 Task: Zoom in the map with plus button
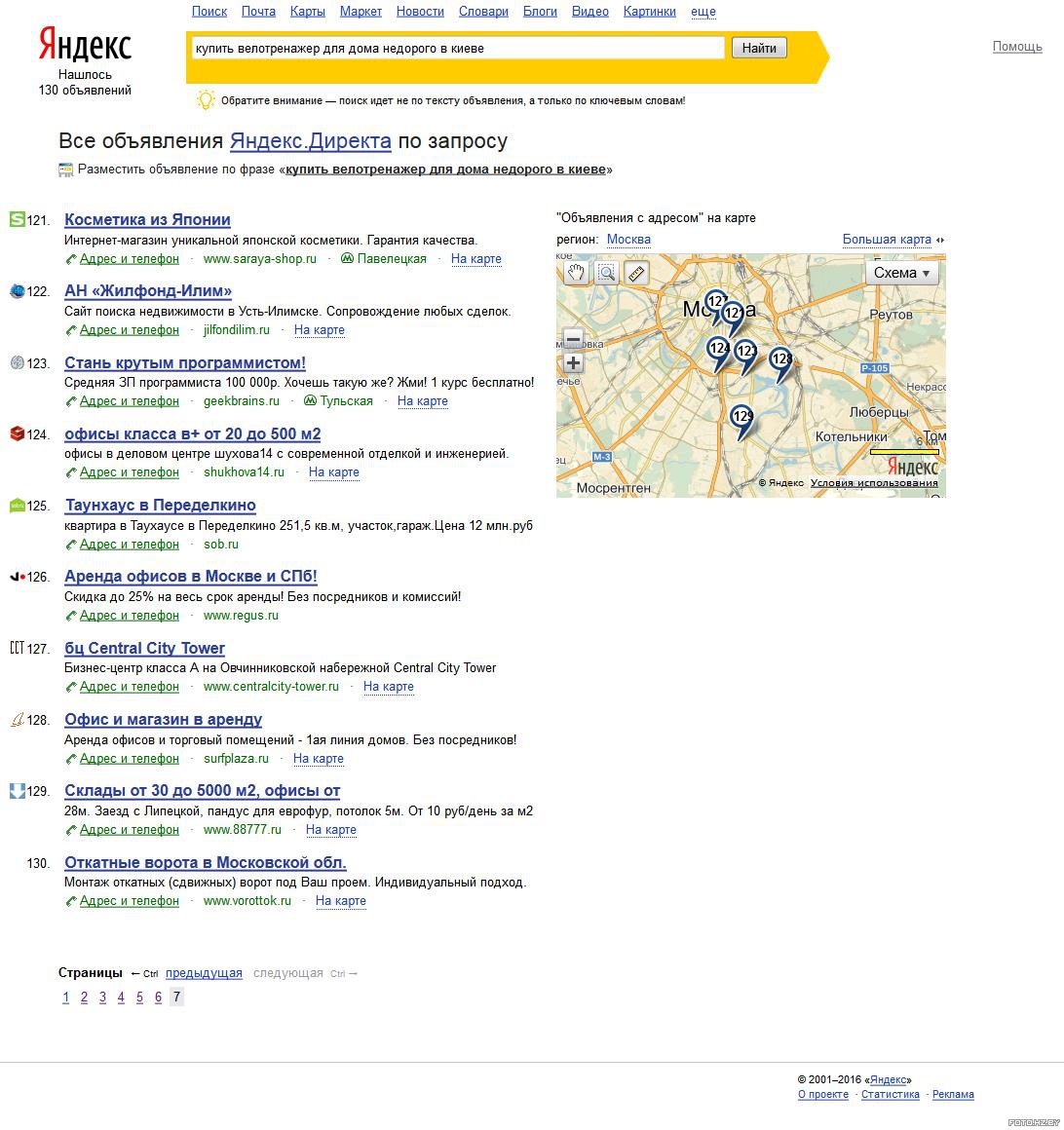(x=573, y=363)
